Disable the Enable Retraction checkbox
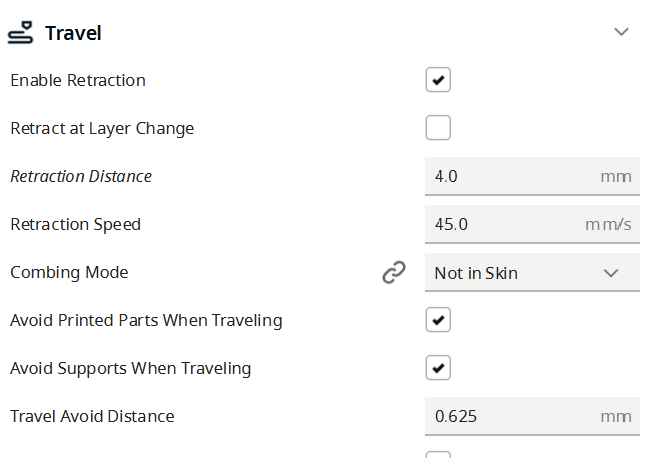Screen dimensions: 647x458 tap(438, 80)
